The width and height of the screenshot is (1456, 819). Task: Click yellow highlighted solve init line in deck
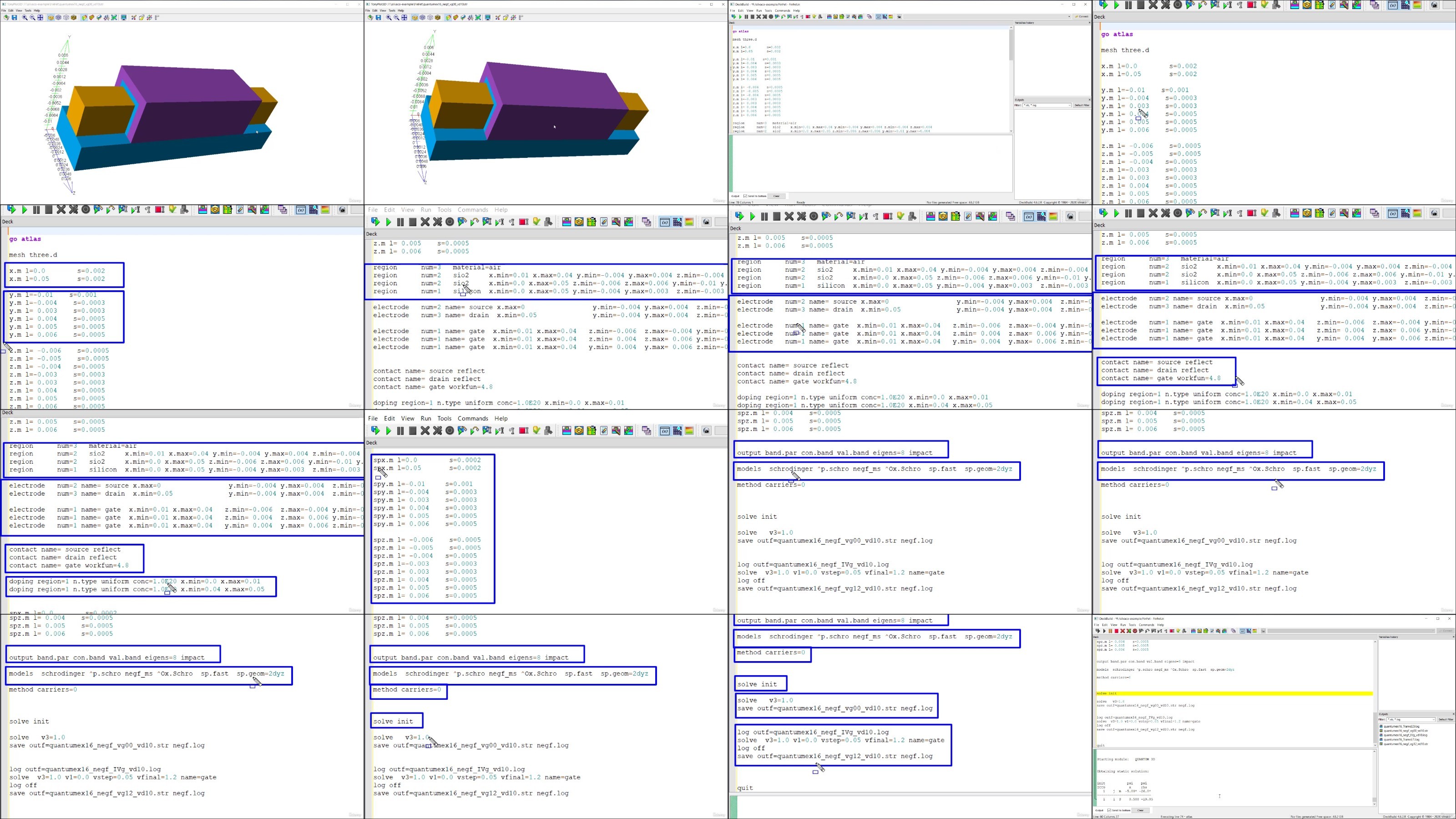click(x=1234, y=693)
